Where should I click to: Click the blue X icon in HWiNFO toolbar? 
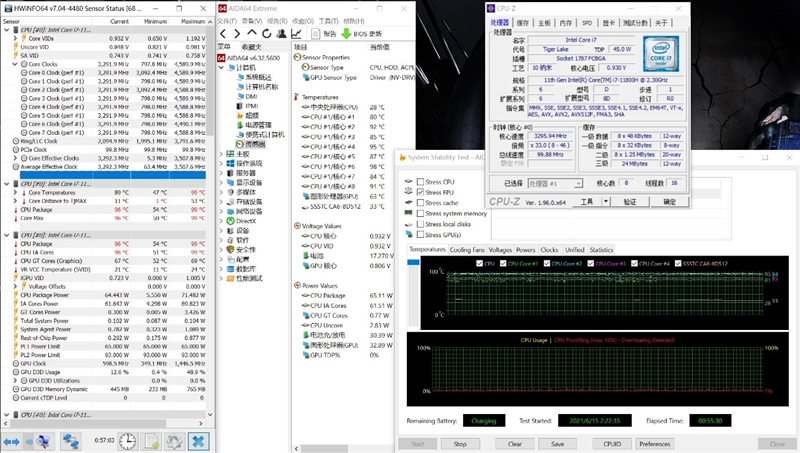pyautogui.click(x=198, y=441)
